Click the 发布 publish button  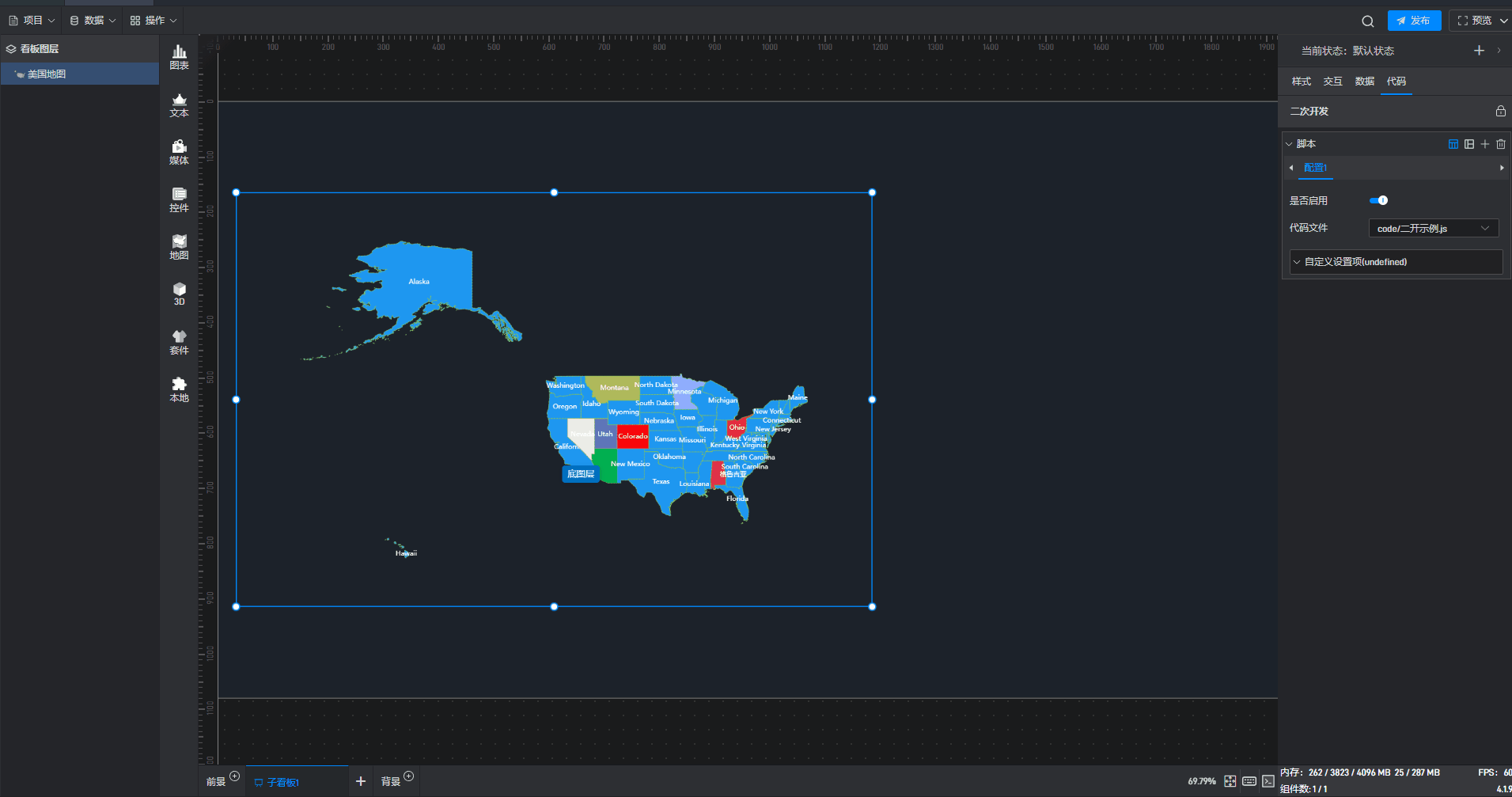pyautogui.click(x=1414, y=21)
